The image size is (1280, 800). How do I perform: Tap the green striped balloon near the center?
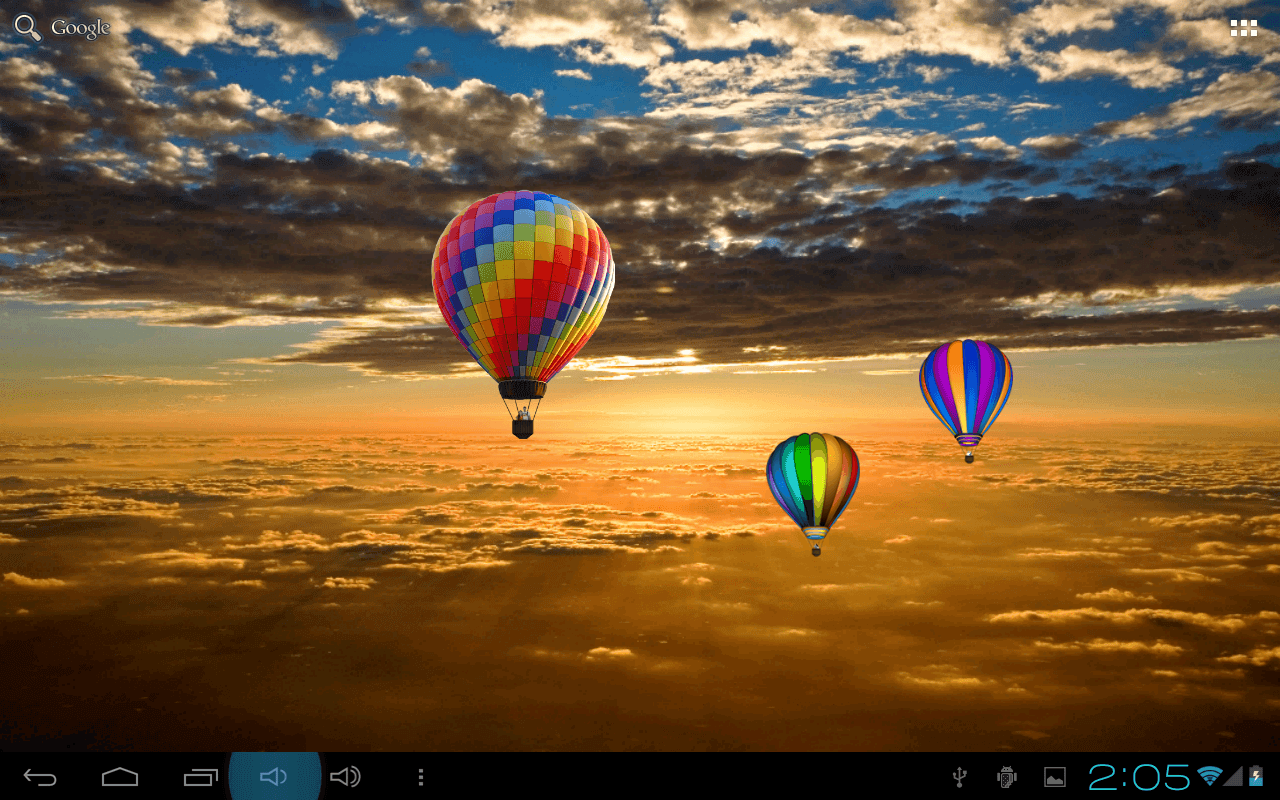point(815,480)
